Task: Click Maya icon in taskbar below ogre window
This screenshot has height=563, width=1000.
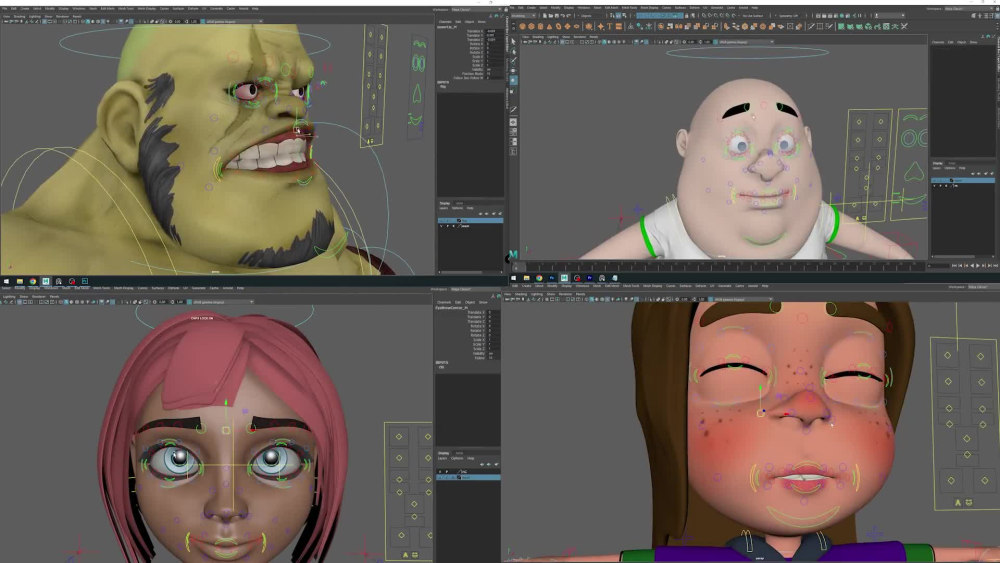Action: pos(45,281)
